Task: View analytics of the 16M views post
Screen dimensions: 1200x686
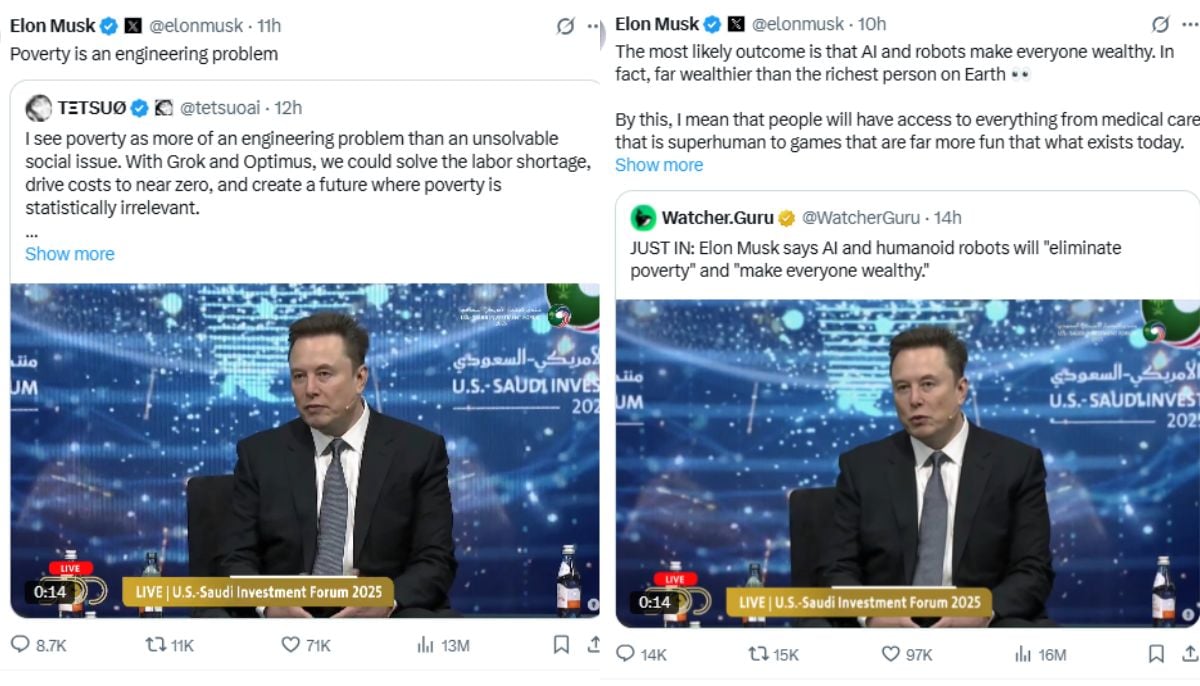Action: [x=1023, y=654]
